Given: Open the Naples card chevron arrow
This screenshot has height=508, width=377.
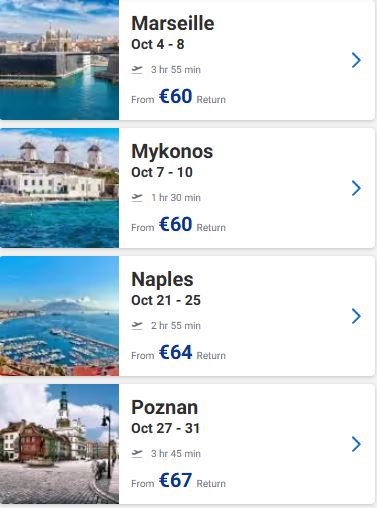Looking at the screenshot, I should coord(356,316).
